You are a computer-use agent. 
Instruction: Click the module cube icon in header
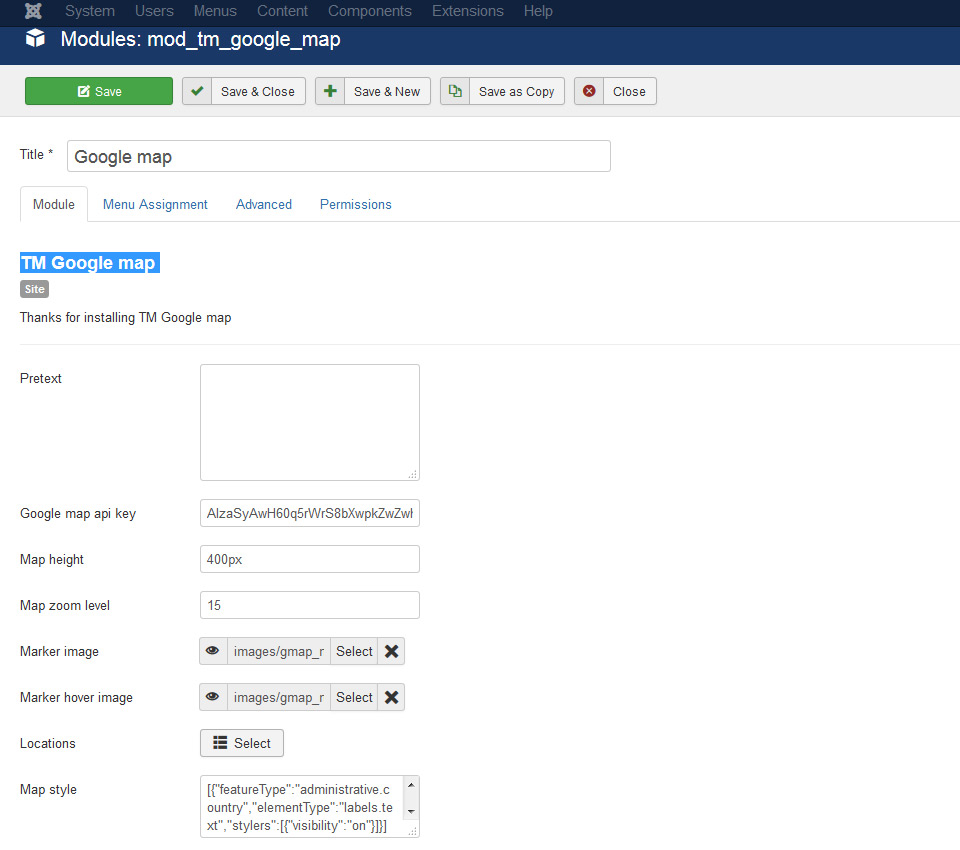point(35,39)
